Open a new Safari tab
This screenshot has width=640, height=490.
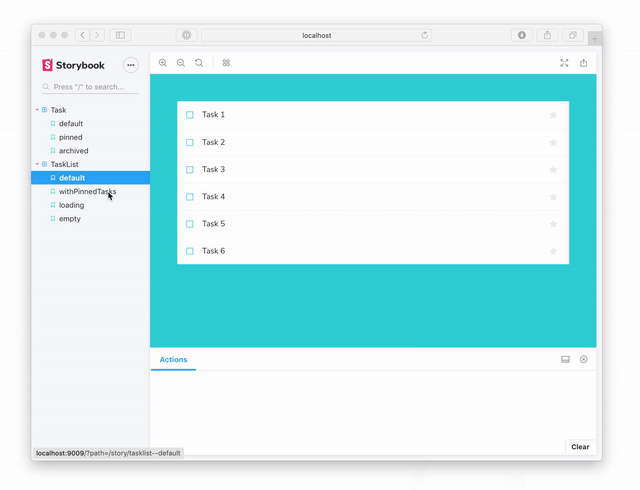coord(595,39)
